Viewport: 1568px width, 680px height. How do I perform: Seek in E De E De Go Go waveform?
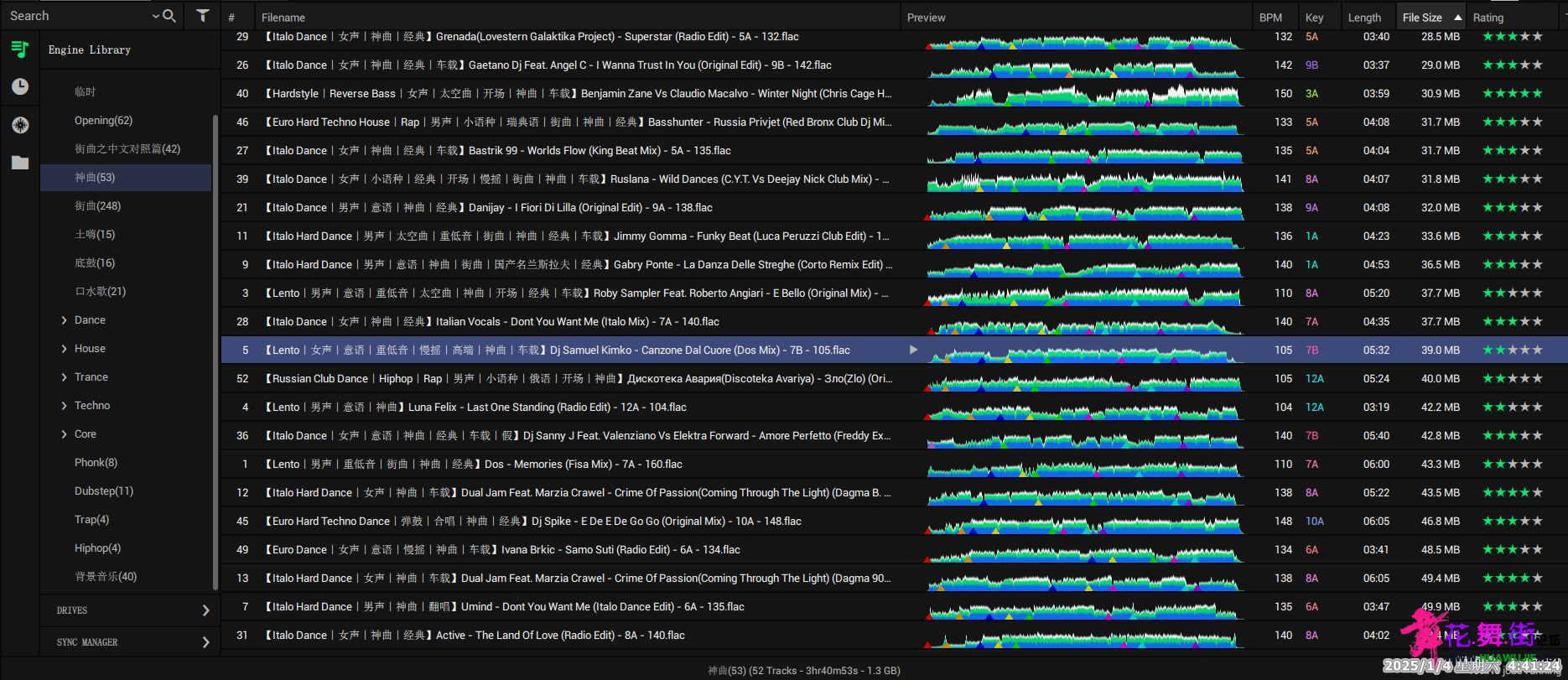(1084, 524)
